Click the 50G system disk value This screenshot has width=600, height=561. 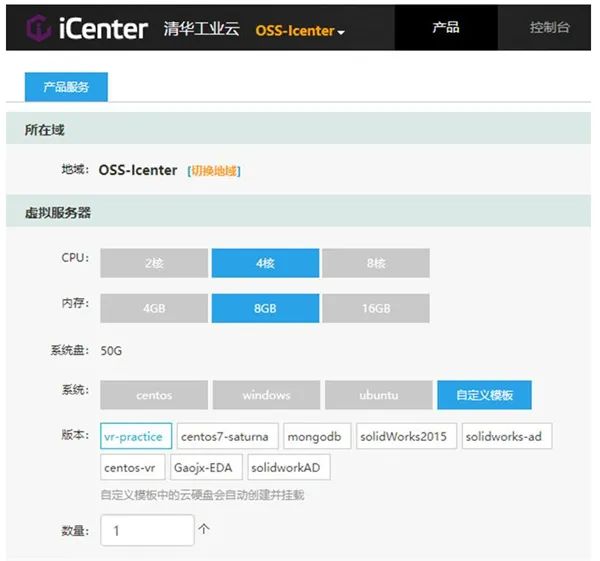[111, 351]
